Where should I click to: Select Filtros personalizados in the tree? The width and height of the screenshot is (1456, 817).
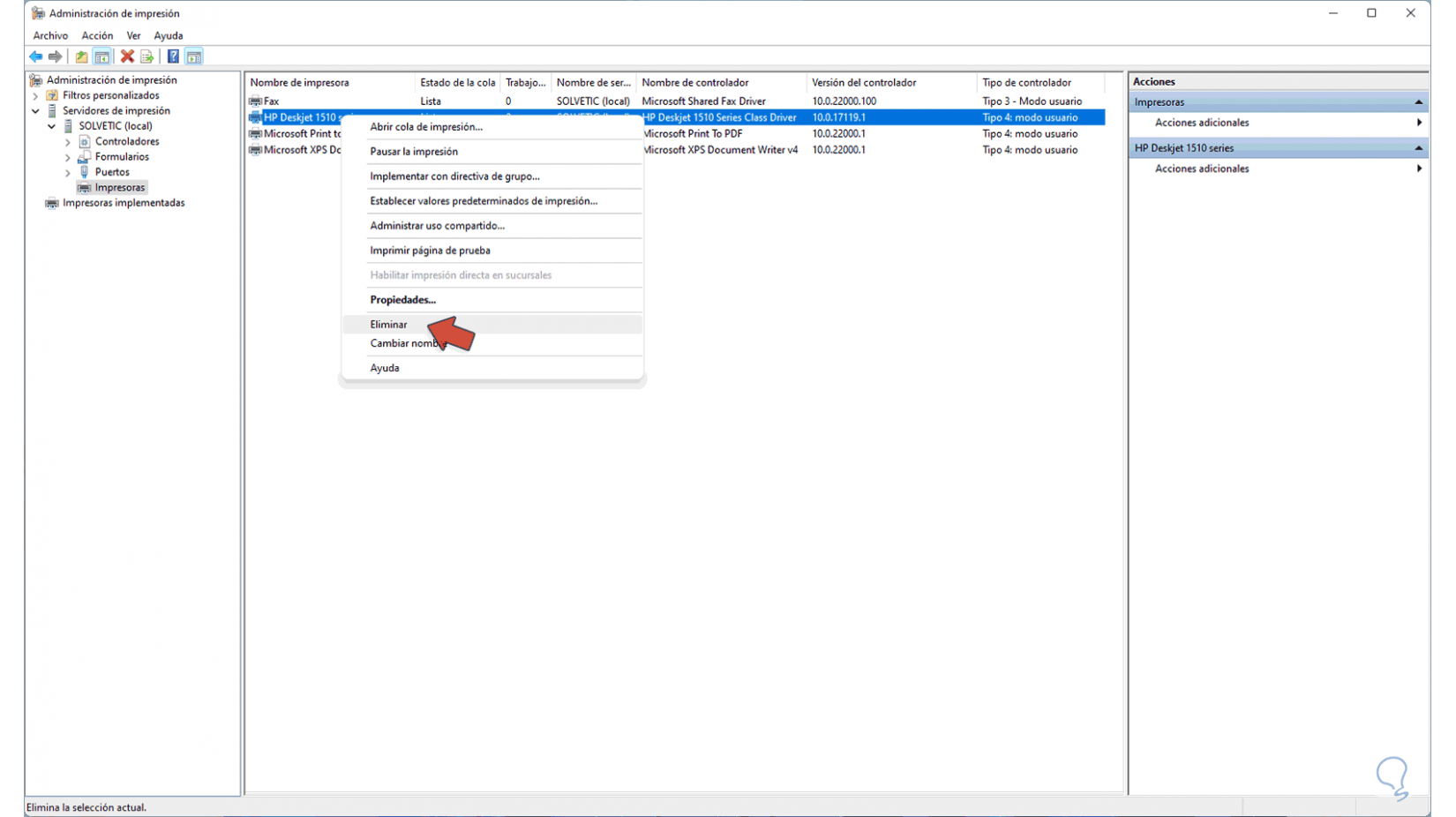[x=111, y=95]
